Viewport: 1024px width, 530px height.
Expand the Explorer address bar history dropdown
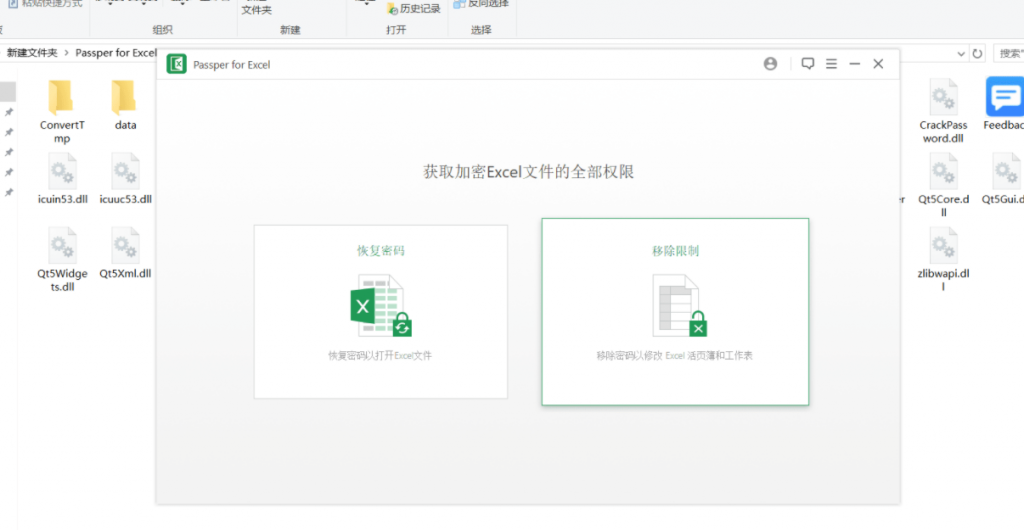tap(961, 54)
